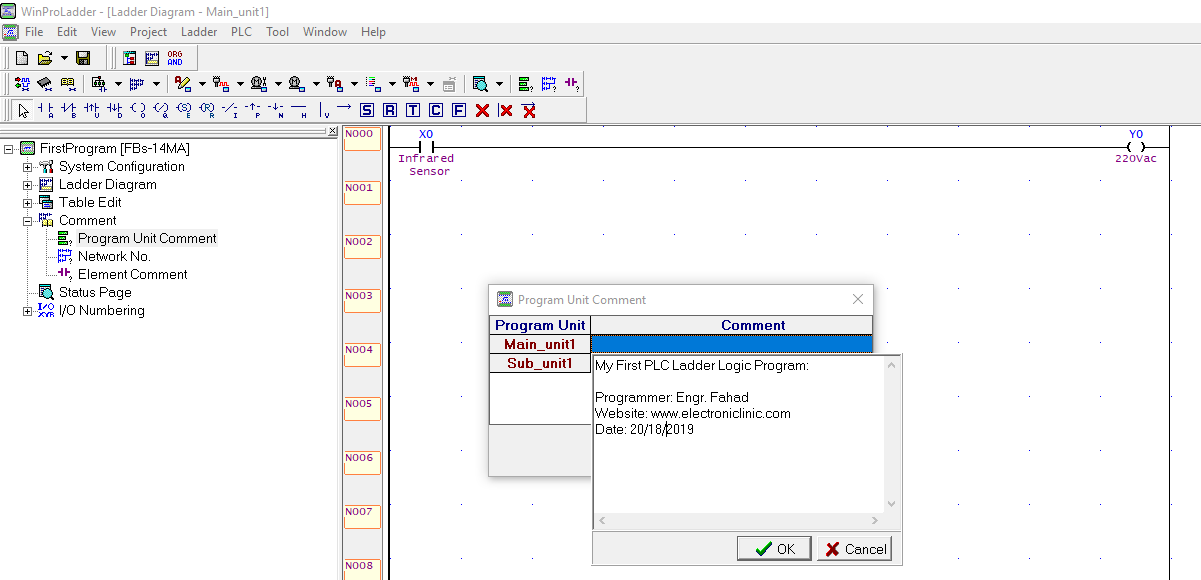
Task: Open the PLC menu
Action: point(241,32)
